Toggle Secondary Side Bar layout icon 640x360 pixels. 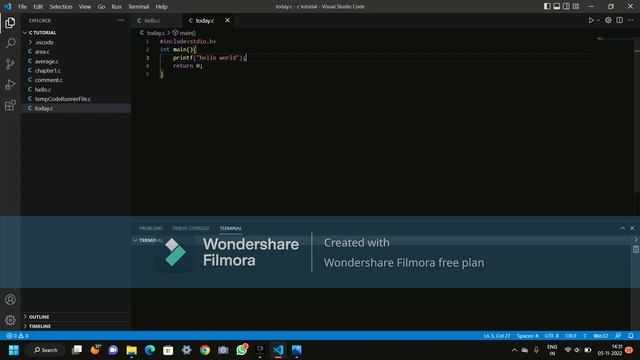coord(566,7)
